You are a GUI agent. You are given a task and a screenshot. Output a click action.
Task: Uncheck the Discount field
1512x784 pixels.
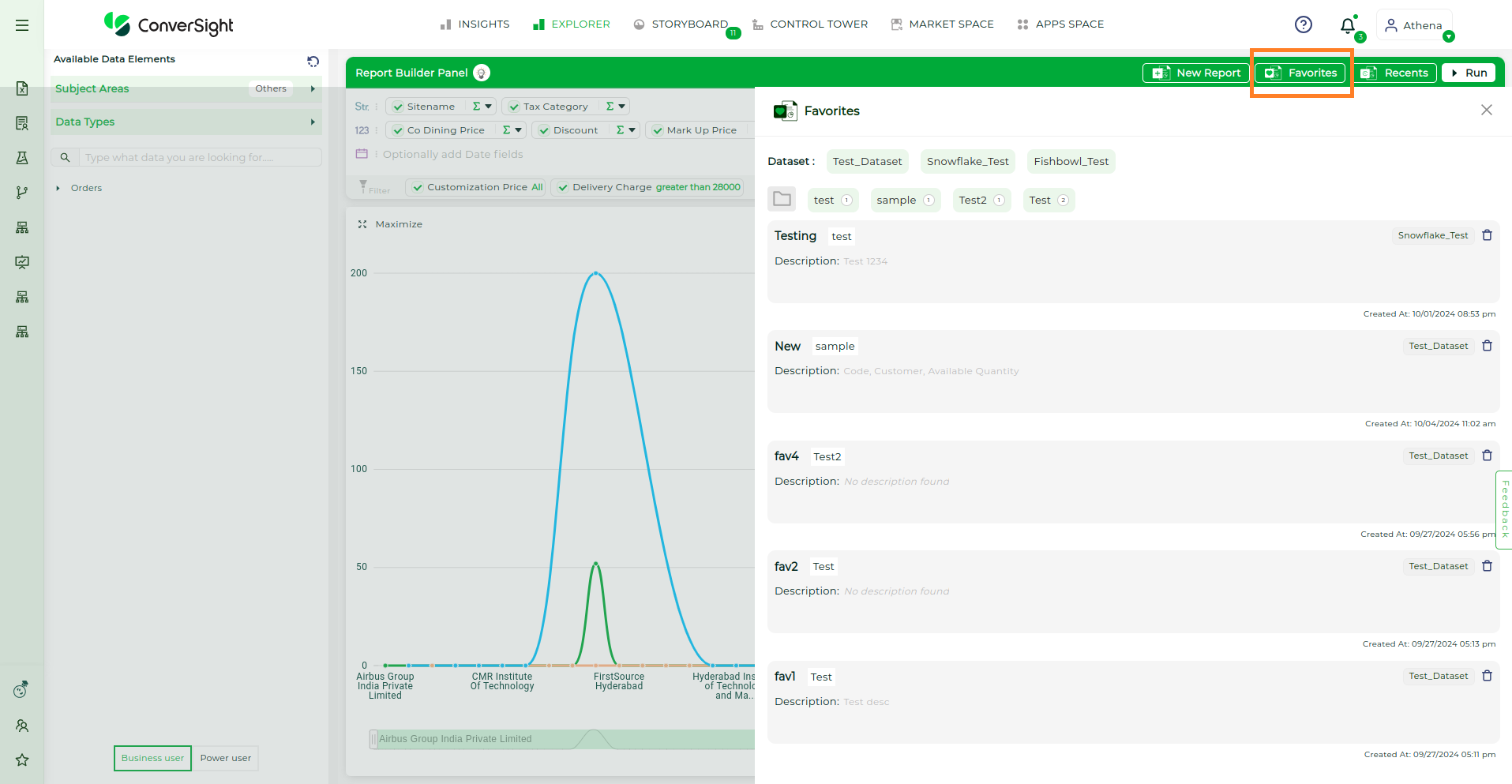tap(544, 130)
